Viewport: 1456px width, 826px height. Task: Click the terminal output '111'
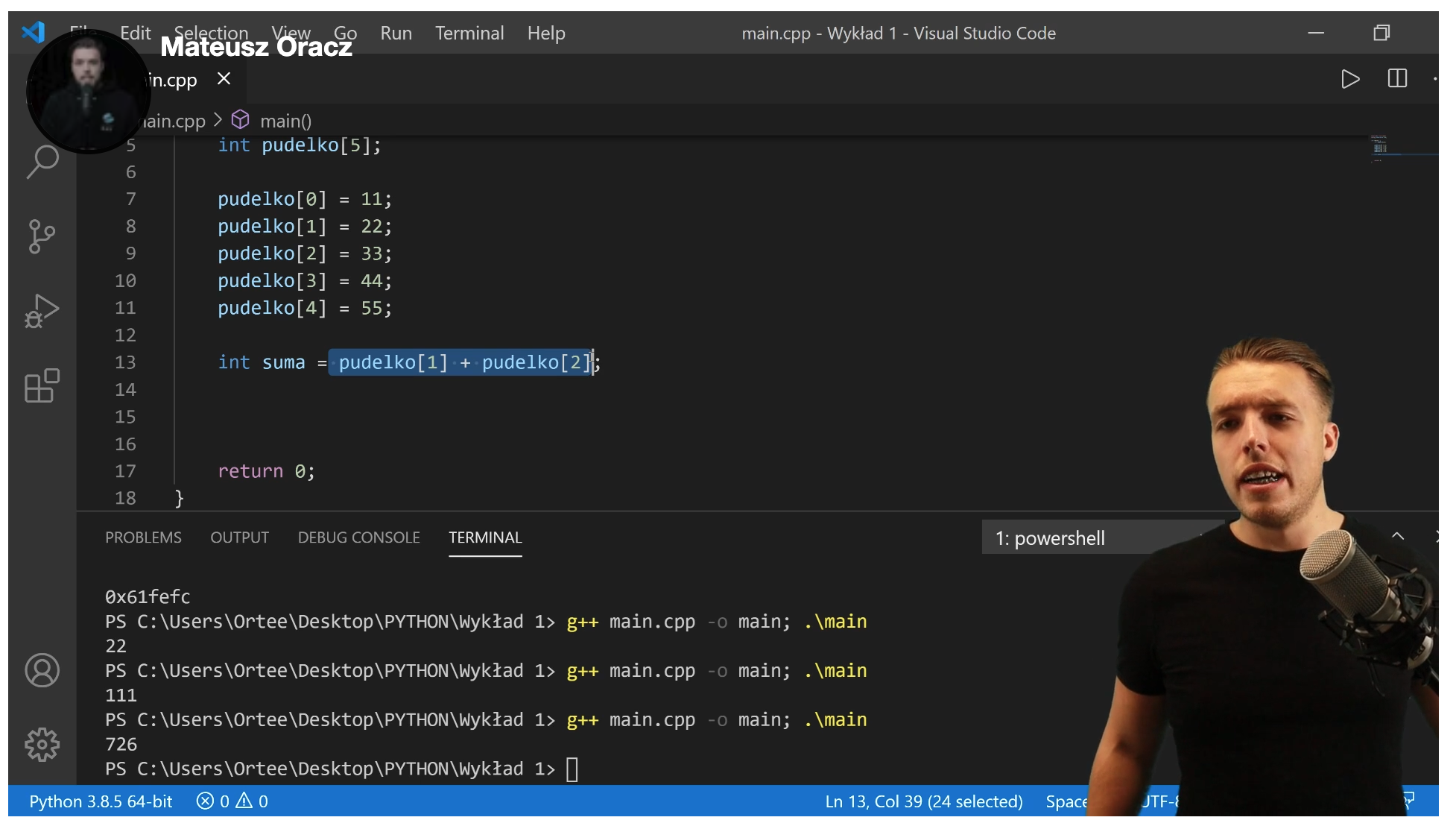pyautogui.click(x=121, y=695)
